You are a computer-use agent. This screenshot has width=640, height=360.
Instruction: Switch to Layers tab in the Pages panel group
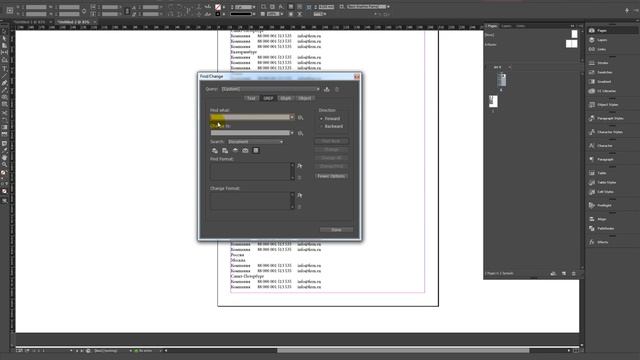[506, 26]
